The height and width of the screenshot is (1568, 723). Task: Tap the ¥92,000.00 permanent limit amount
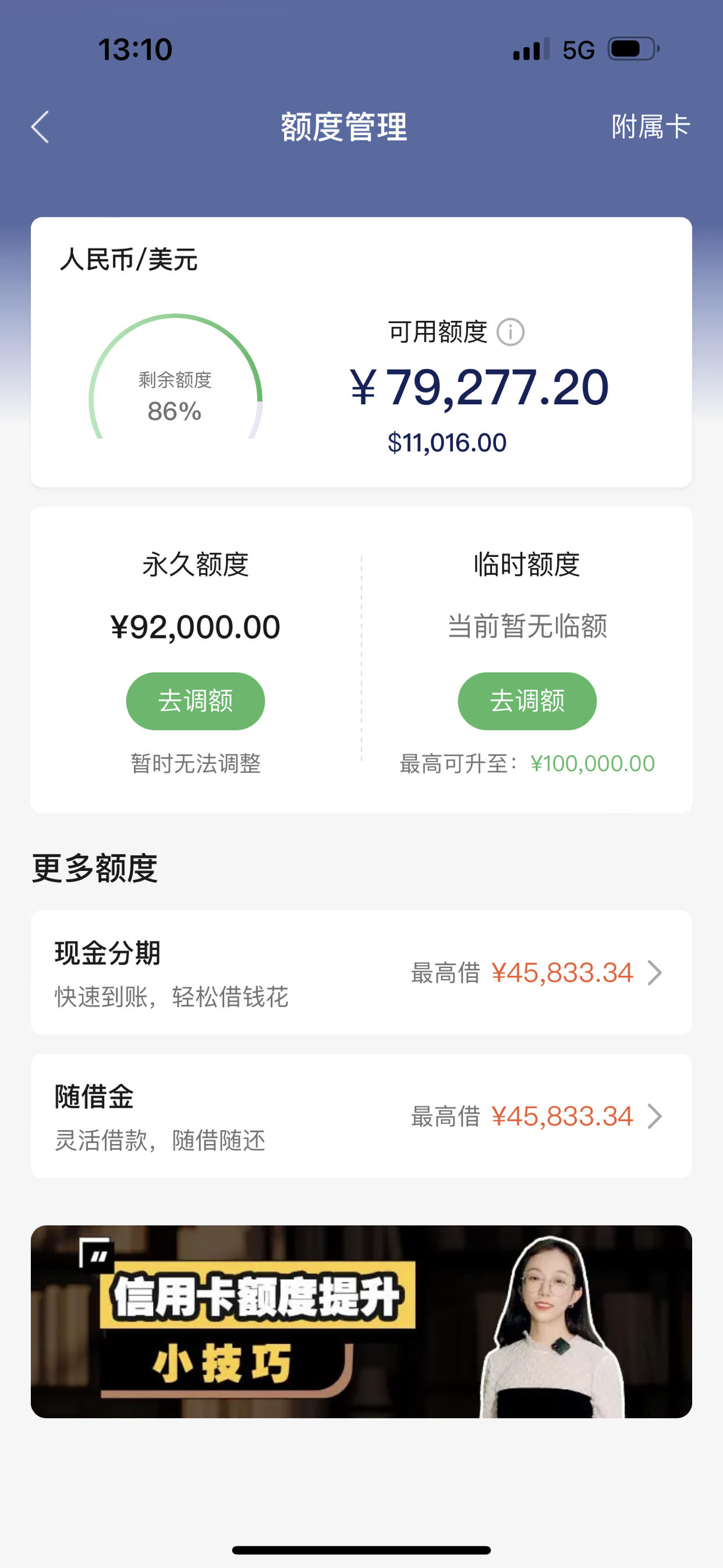[196, 627]
